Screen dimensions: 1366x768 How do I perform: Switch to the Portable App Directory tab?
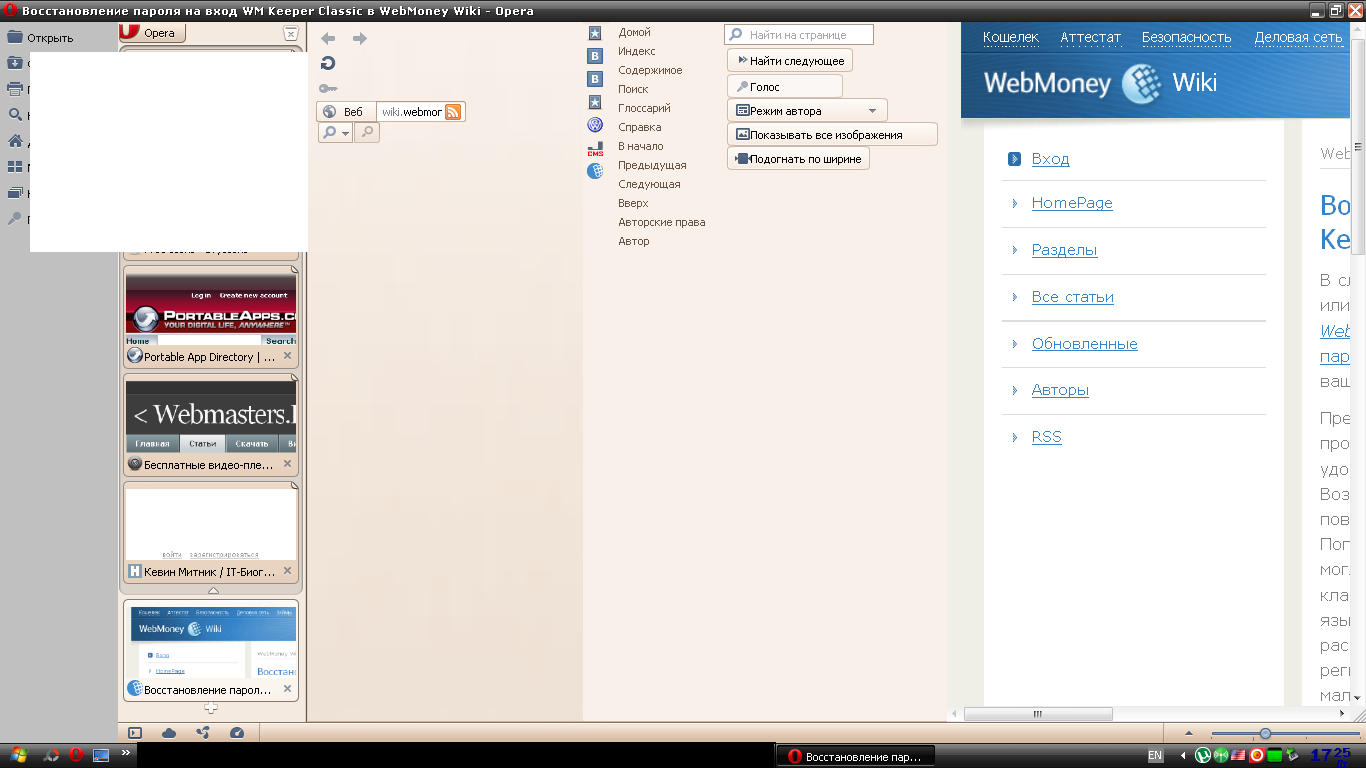pyautogui.click(x=210, y=356)
